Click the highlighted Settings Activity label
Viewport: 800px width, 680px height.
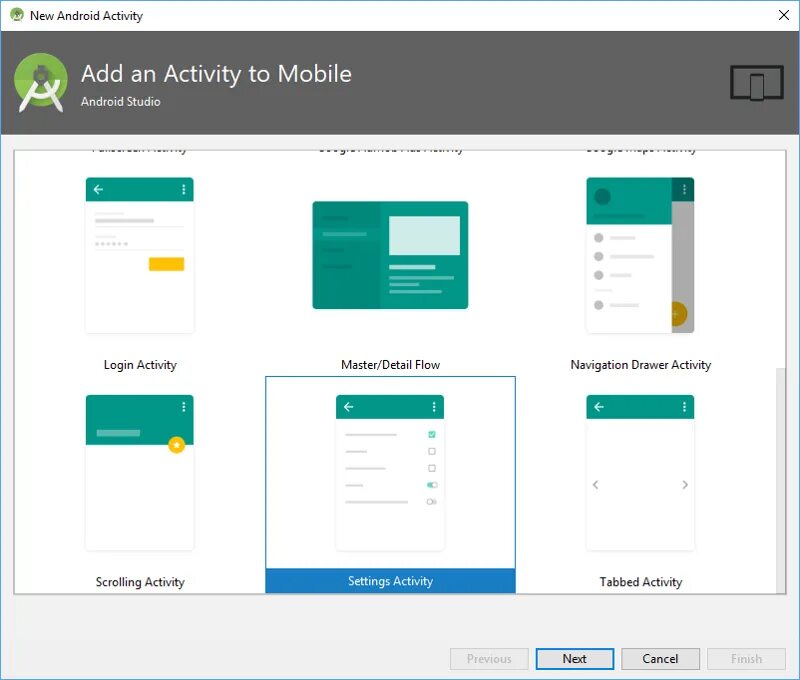click(390, 581)
